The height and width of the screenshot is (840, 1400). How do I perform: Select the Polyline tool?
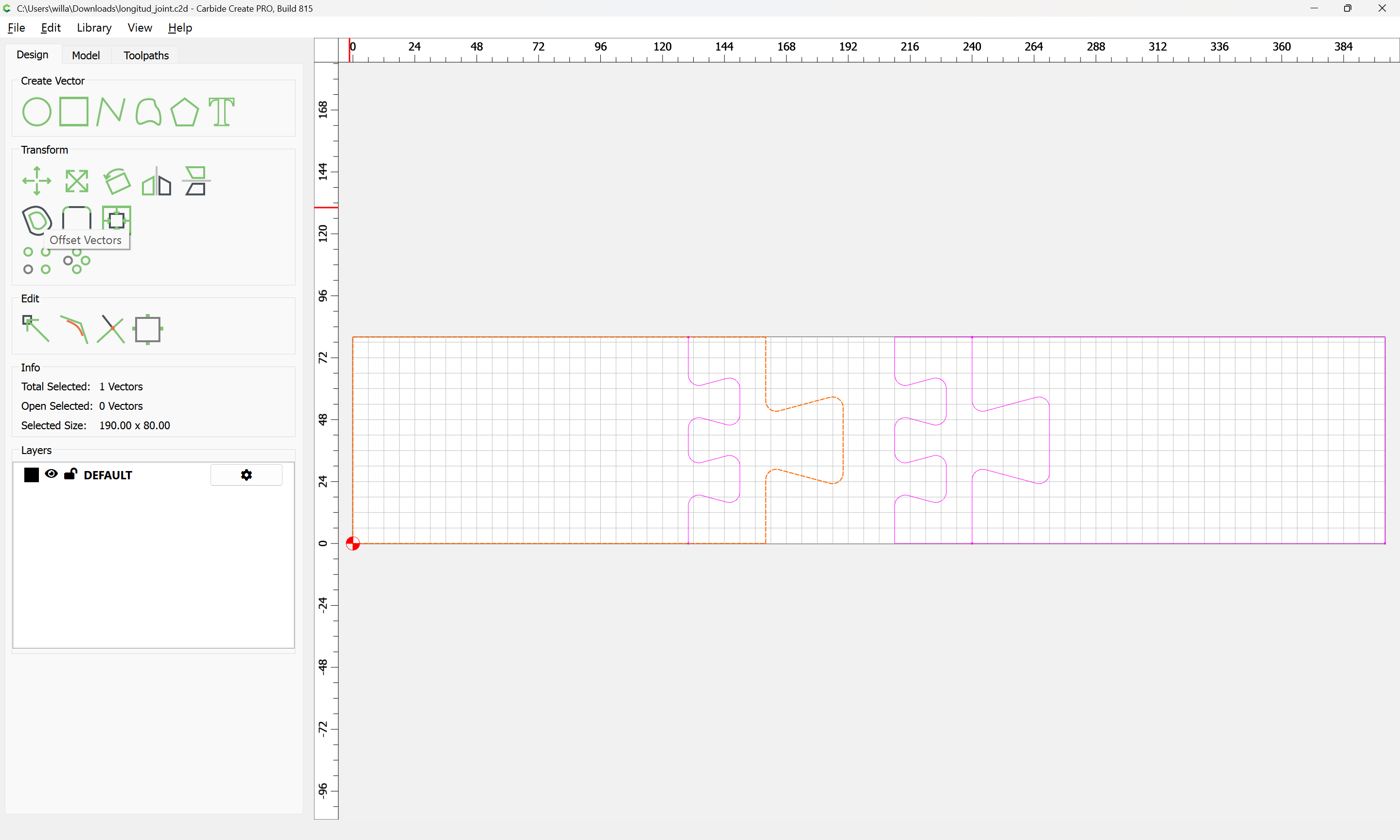click(111, 111)
